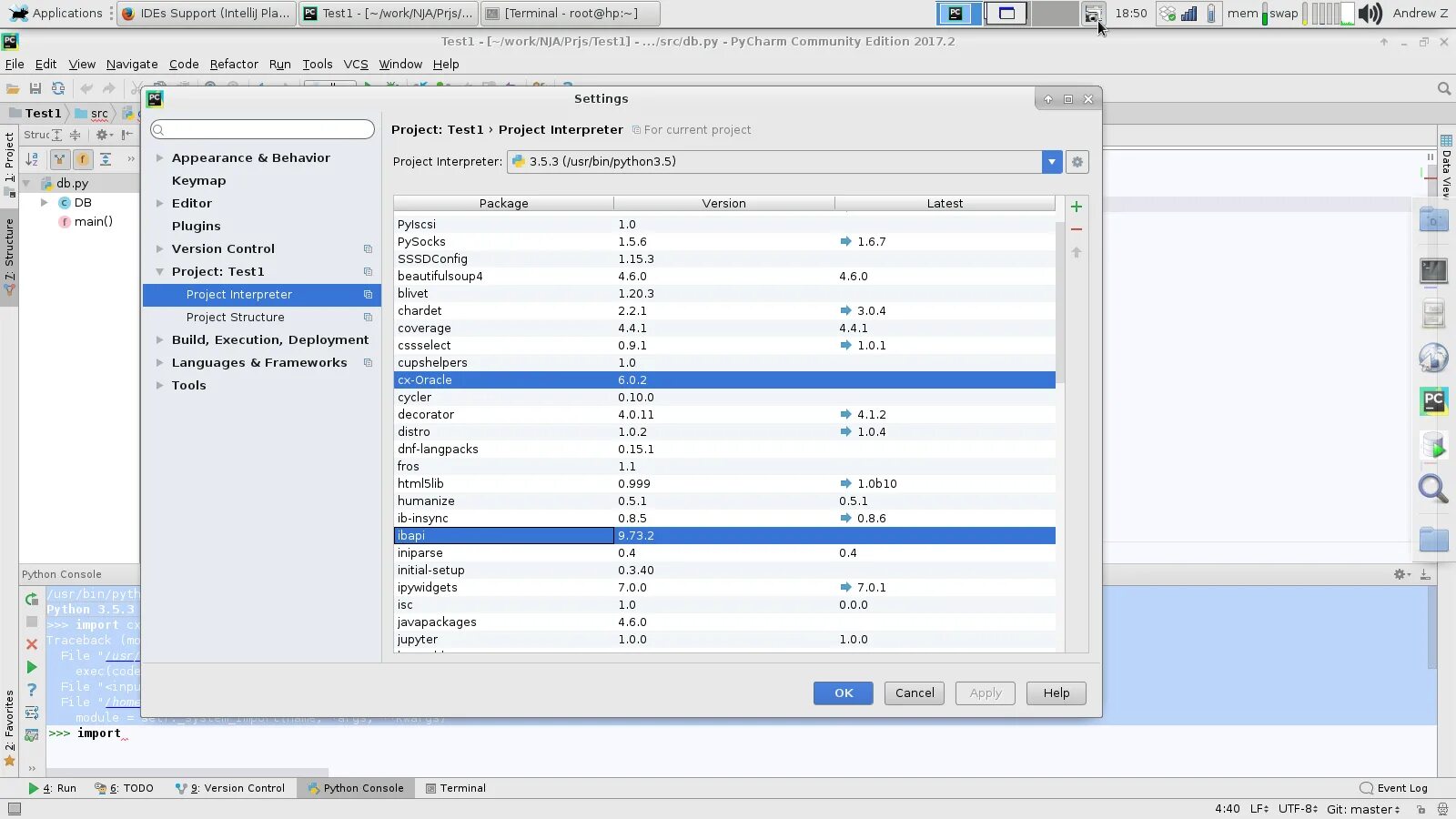Expand Languages & Frameworks settings
The image size is (1456, 819).
click(160, 363)
